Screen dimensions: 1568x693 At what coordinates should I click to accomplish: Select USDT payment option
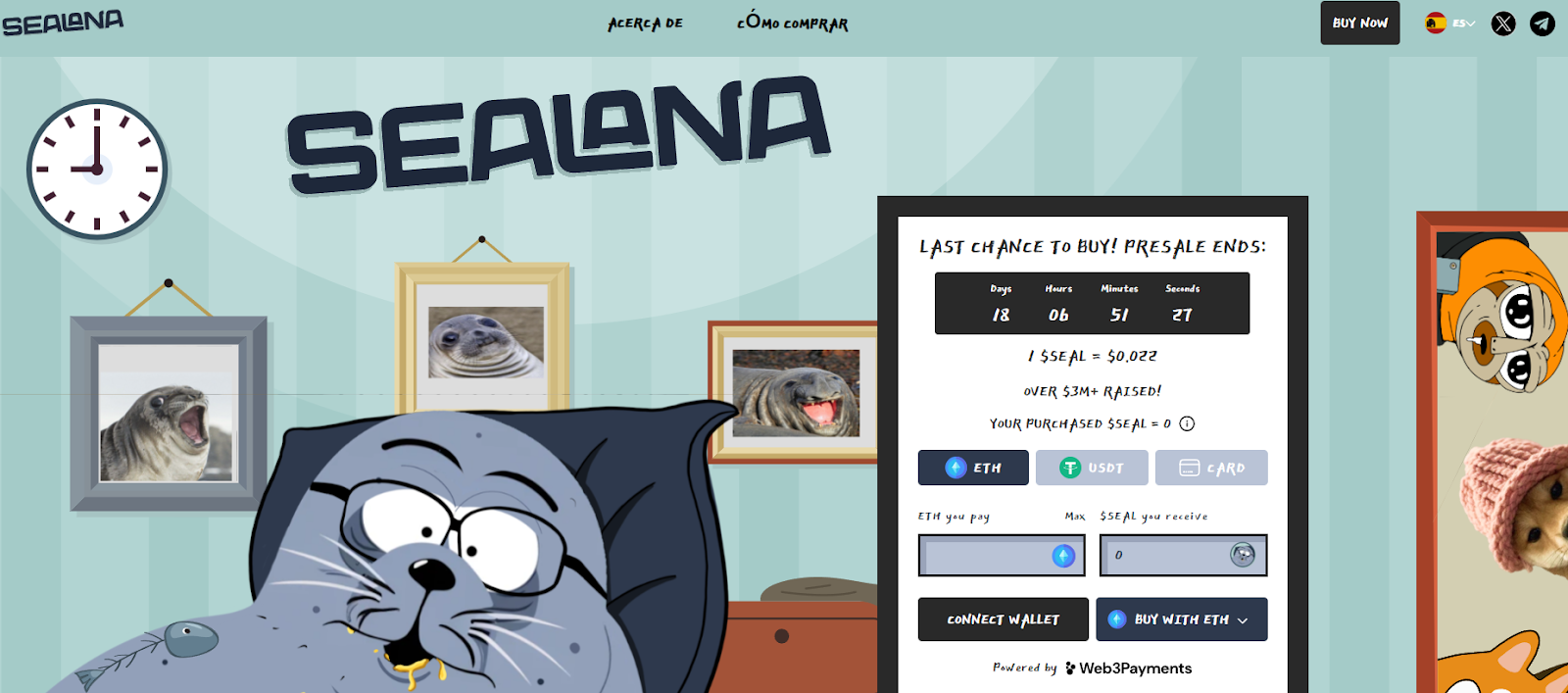coord(1092,468)
